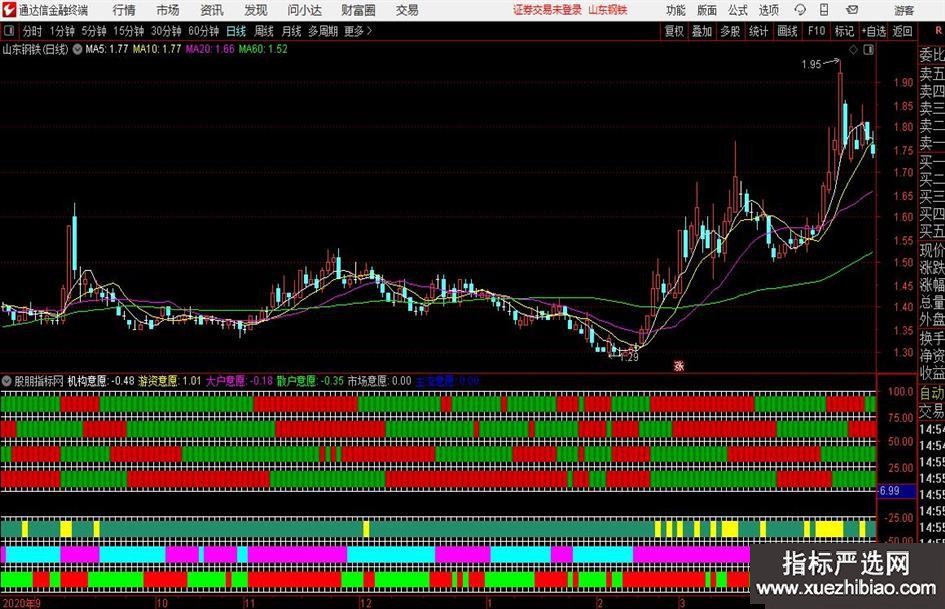Click the 机构意愿 indicator value label
This screenshot has height=609, width=945.
coord(101,381)
